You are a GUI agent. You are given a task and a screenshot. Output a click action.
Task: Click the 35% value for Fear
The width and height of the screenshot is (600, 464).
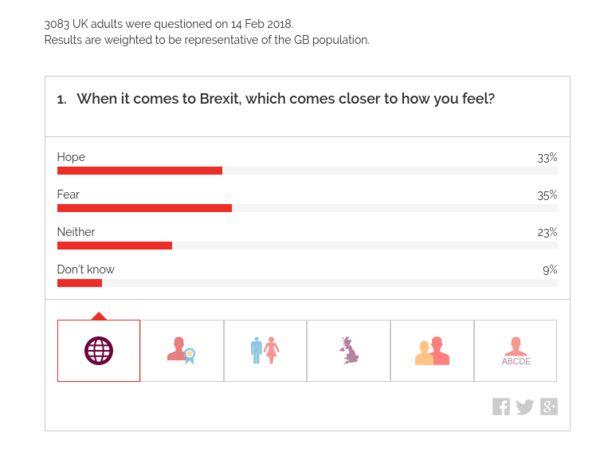click(x=546, y=195)
